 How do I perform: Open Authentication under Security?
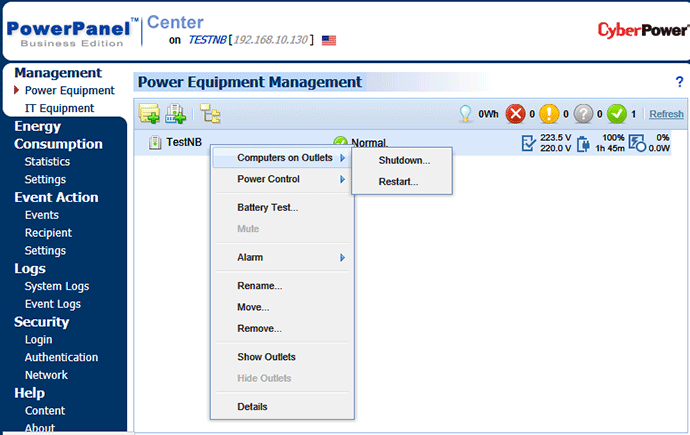point(61,357)
